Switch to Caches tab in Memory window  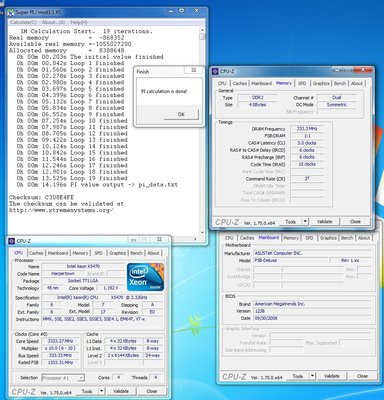click(240, 83)
